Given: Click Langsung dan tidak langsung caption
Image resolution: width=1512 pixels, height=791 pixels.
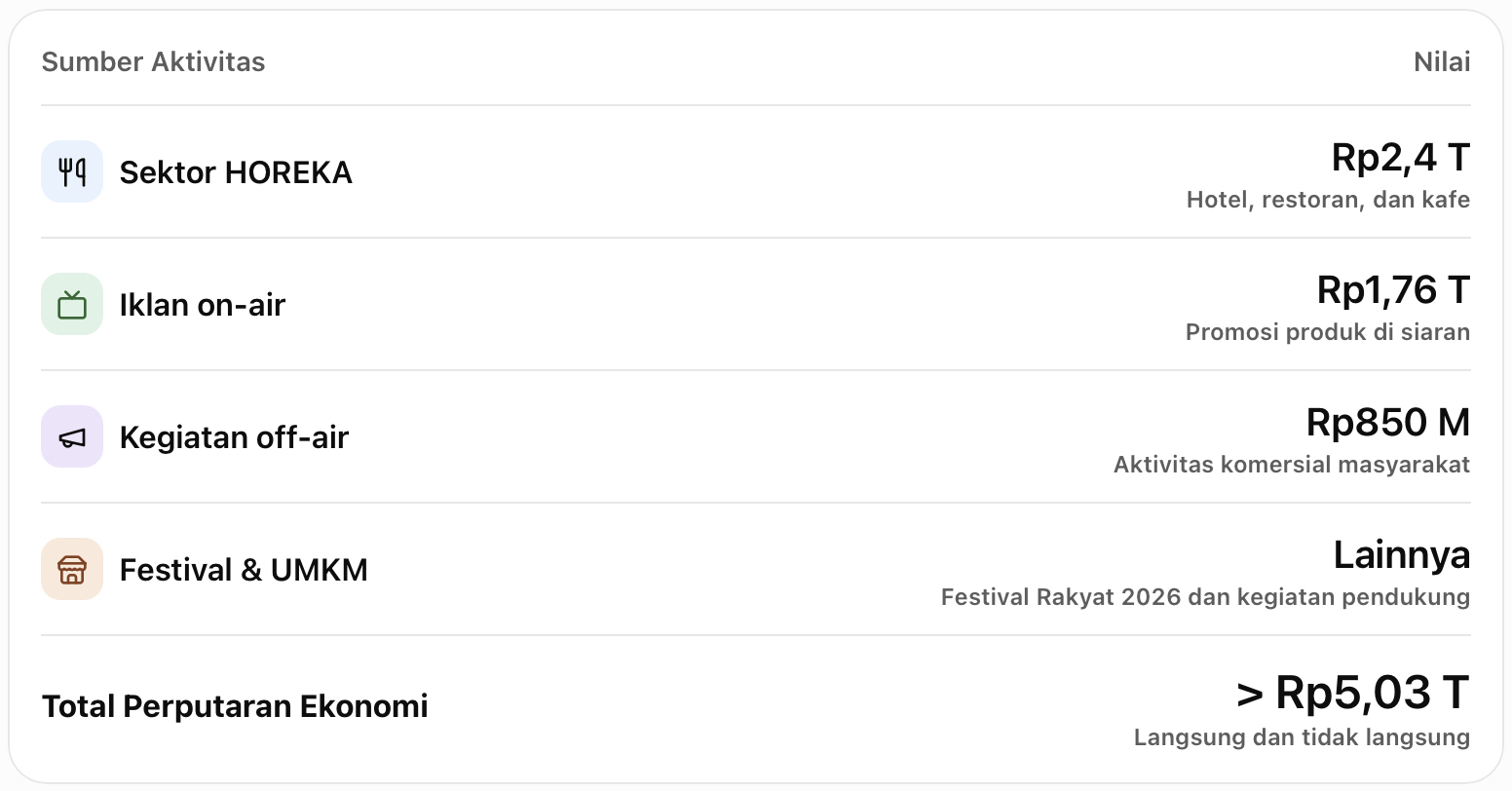Looking at the screenshot, I should click(x=1302, y=737).
